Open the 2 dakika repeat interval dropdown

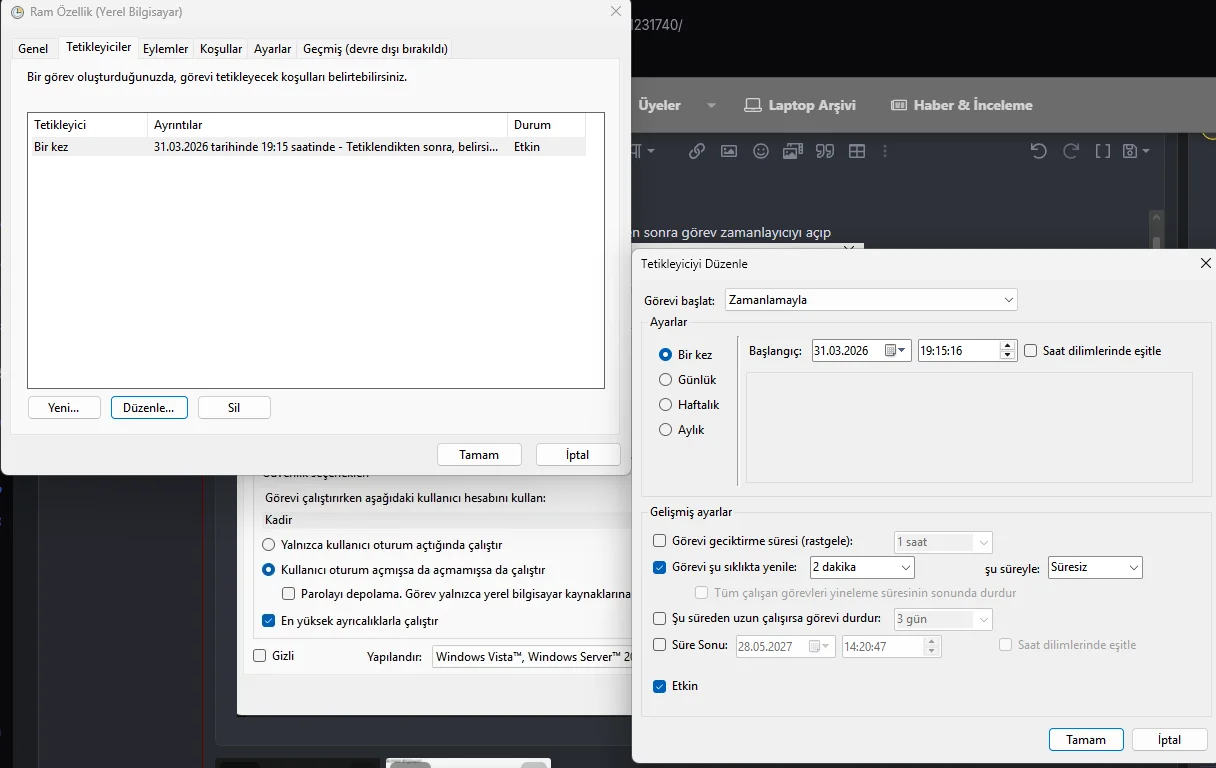[x=862, y=567]
